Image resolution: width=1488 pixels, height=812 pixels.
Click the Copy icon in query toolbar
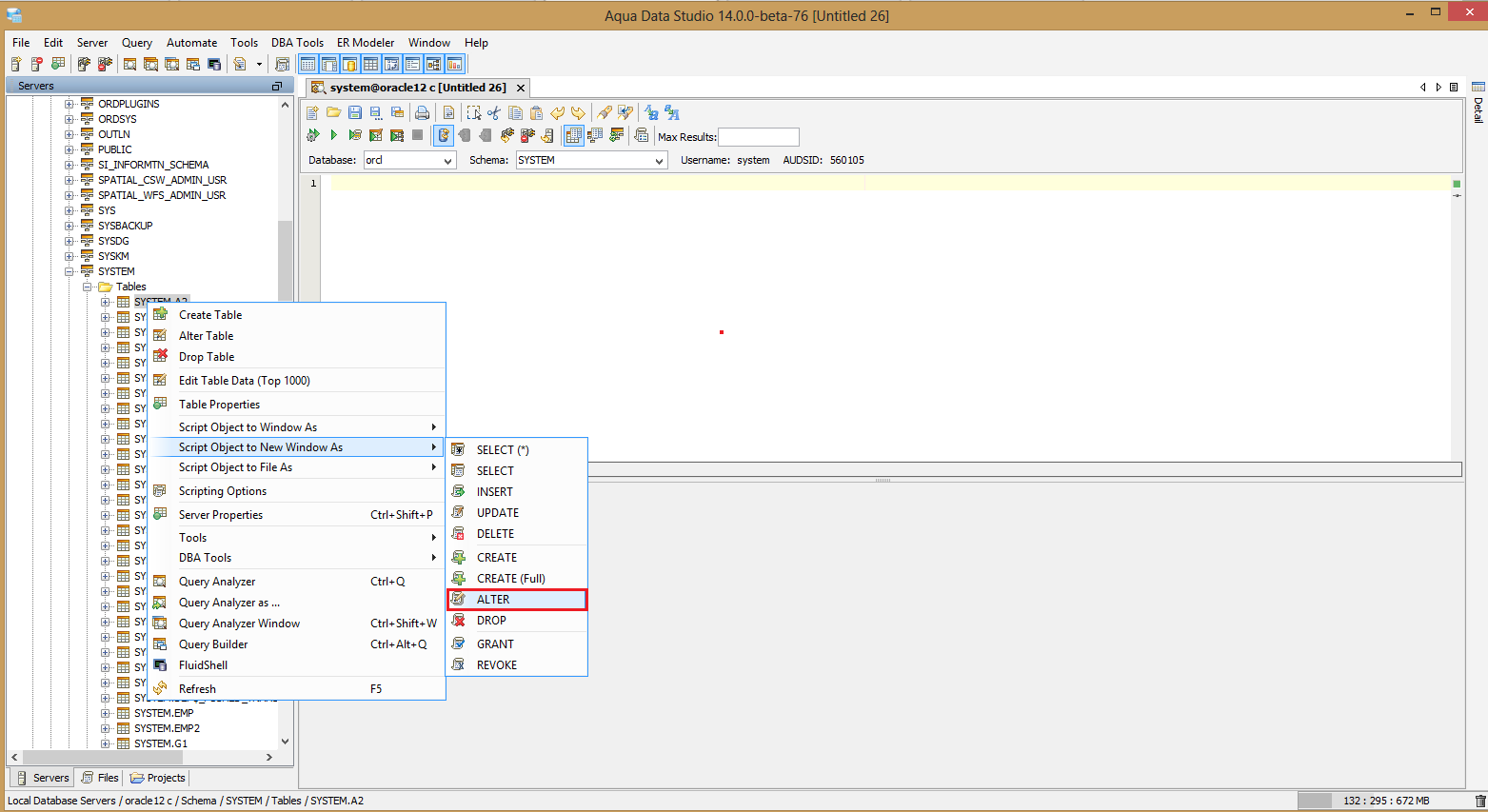(x=515, y=112)
